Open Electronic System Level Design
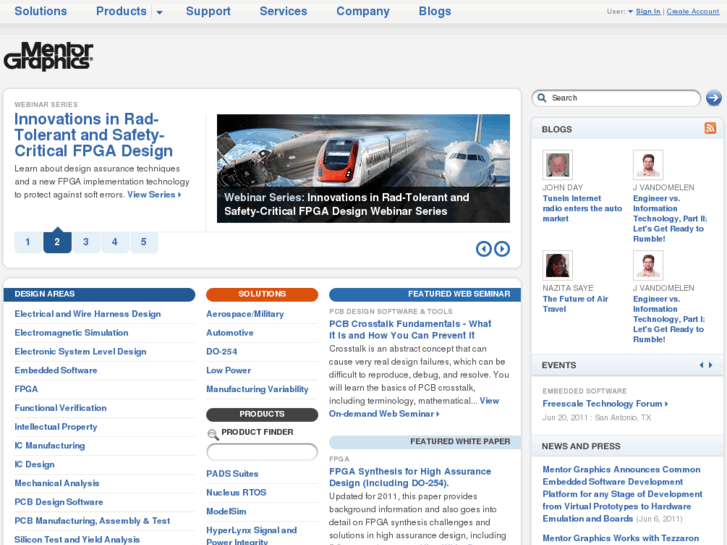This screenshot has height=545, width=727. point(80,352)
